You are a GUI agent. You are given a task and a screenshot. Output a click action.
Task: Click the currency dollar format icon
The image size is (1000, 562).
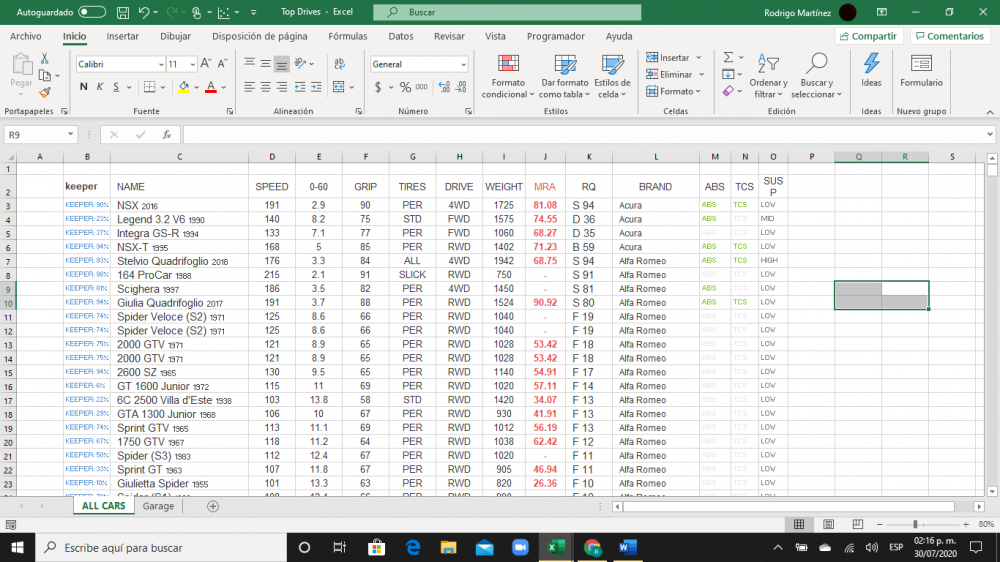pyautogui.click(x=378, y=87)
